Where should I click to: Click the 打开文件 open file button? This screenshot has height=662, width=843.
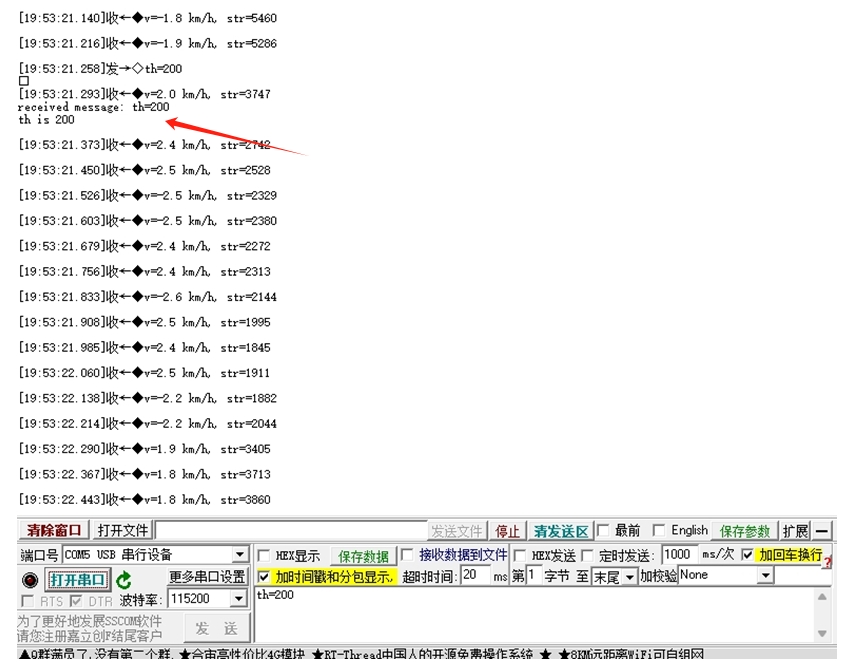pos(123,530)
